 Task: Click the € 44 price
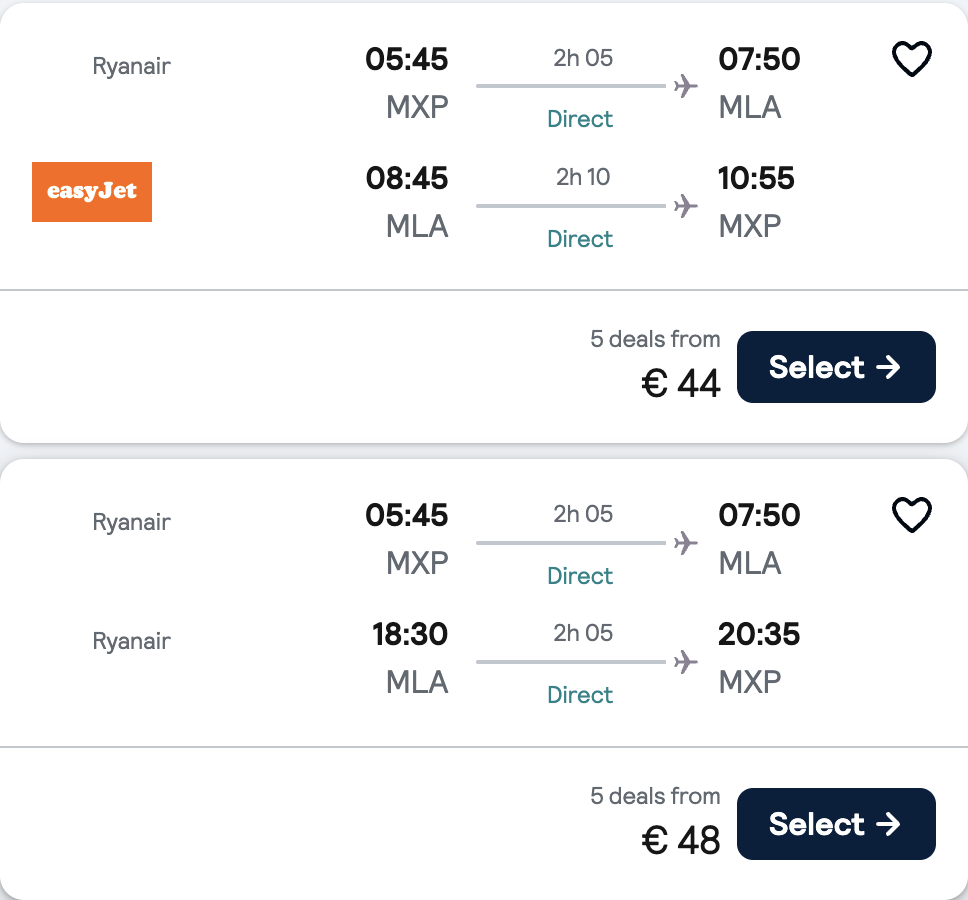[x=681, y=383]
